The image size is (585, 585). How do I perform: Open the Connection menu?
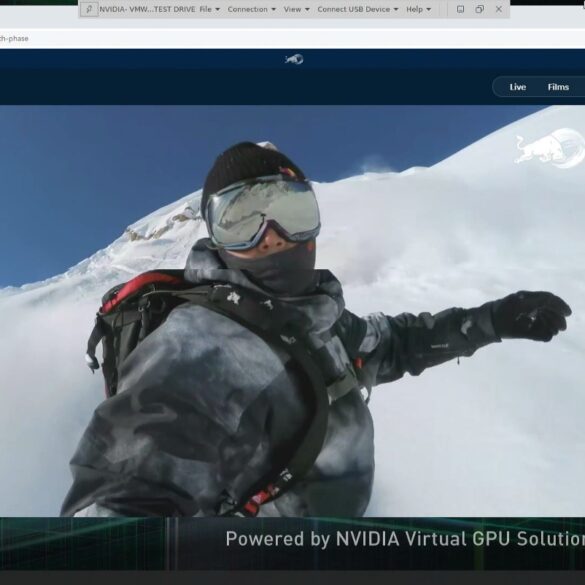pos(251,9)
